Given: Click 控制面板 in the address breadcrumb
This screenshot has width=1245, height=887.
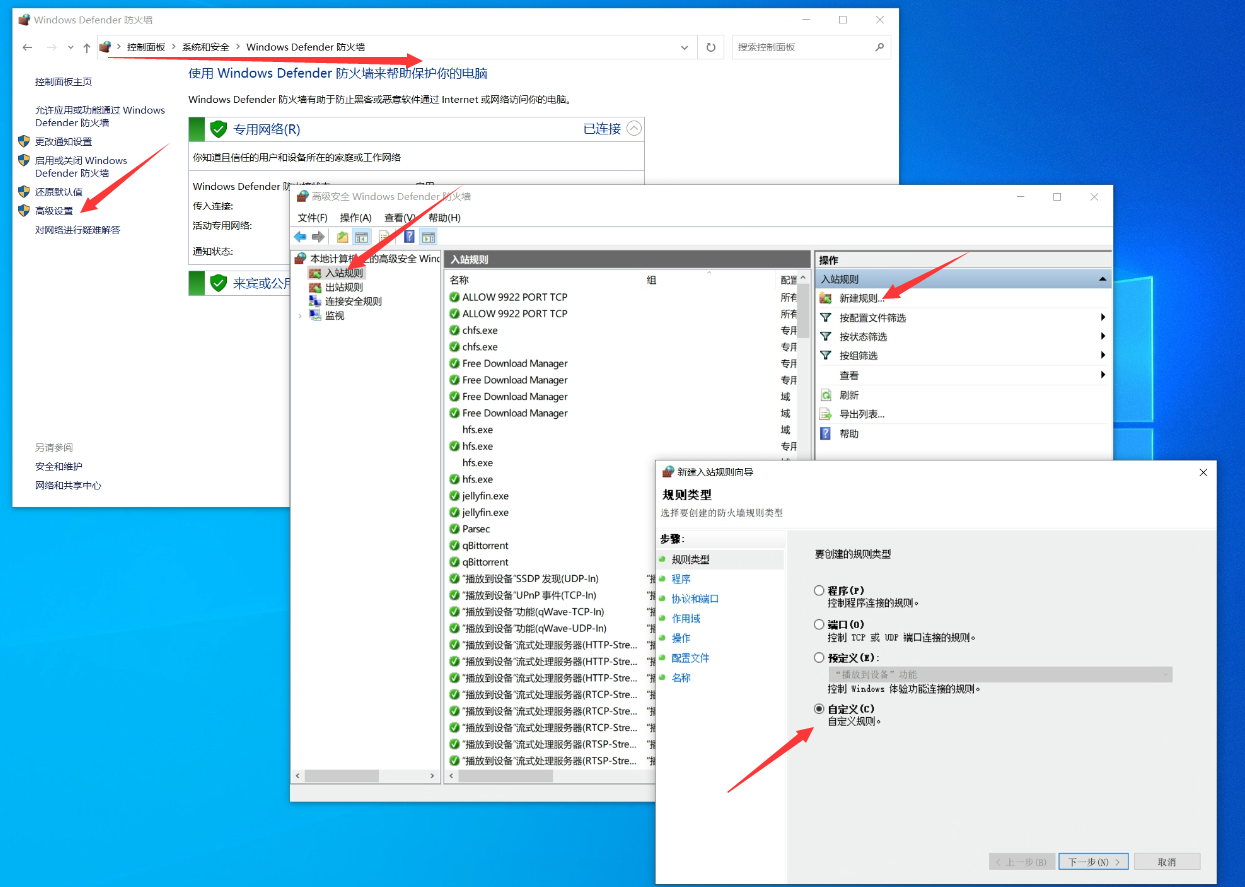Looking at the screenshot, I should tap(146, 47).
